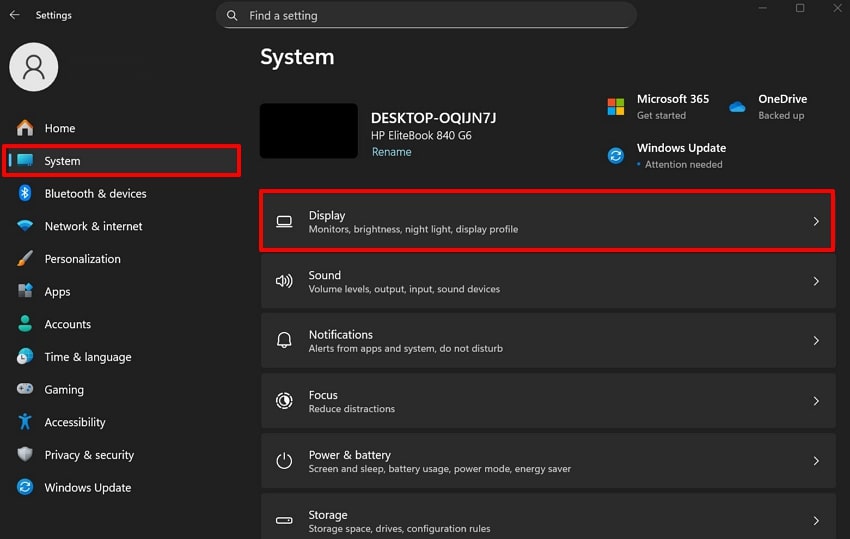Click the Time & language clock icon
This screenshot has height=539, width=850.
25,356
